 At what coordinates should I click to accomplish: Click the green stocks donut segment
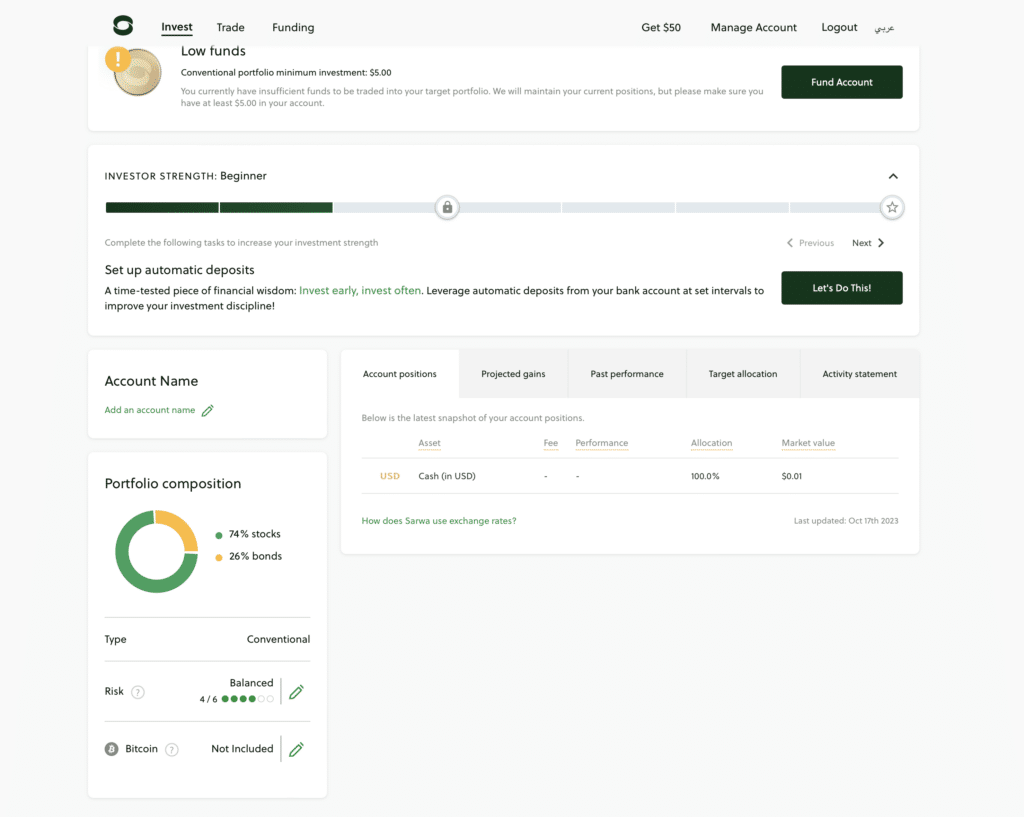tap(135, 572)
